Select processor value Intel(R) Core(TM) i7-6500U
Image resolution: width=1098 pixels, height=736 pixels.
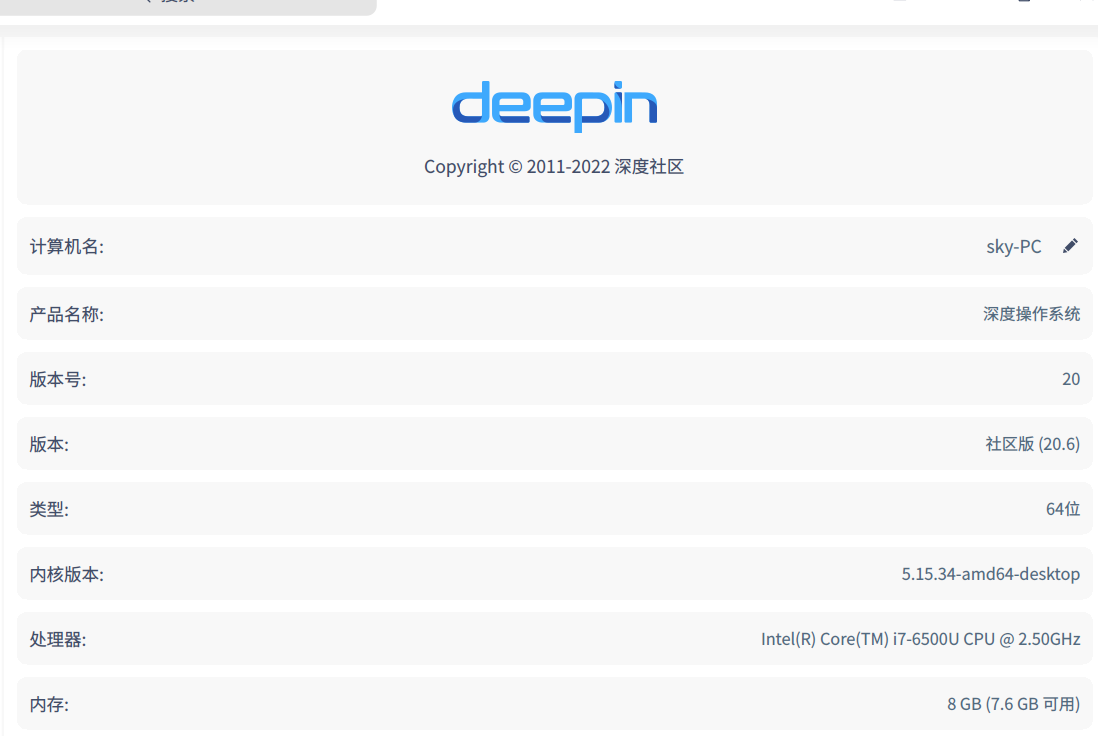click(x=920, y=639)
